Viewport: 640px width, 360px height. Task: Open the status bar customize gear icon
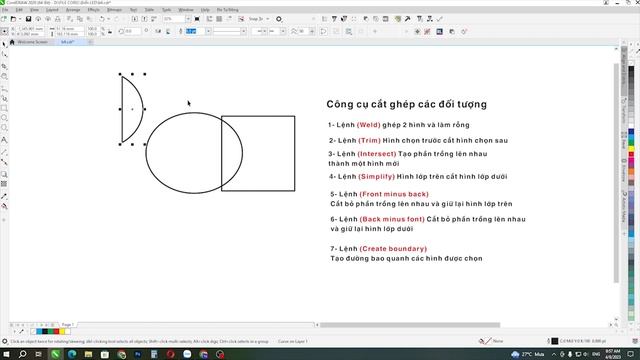click(x=4, y=341)
